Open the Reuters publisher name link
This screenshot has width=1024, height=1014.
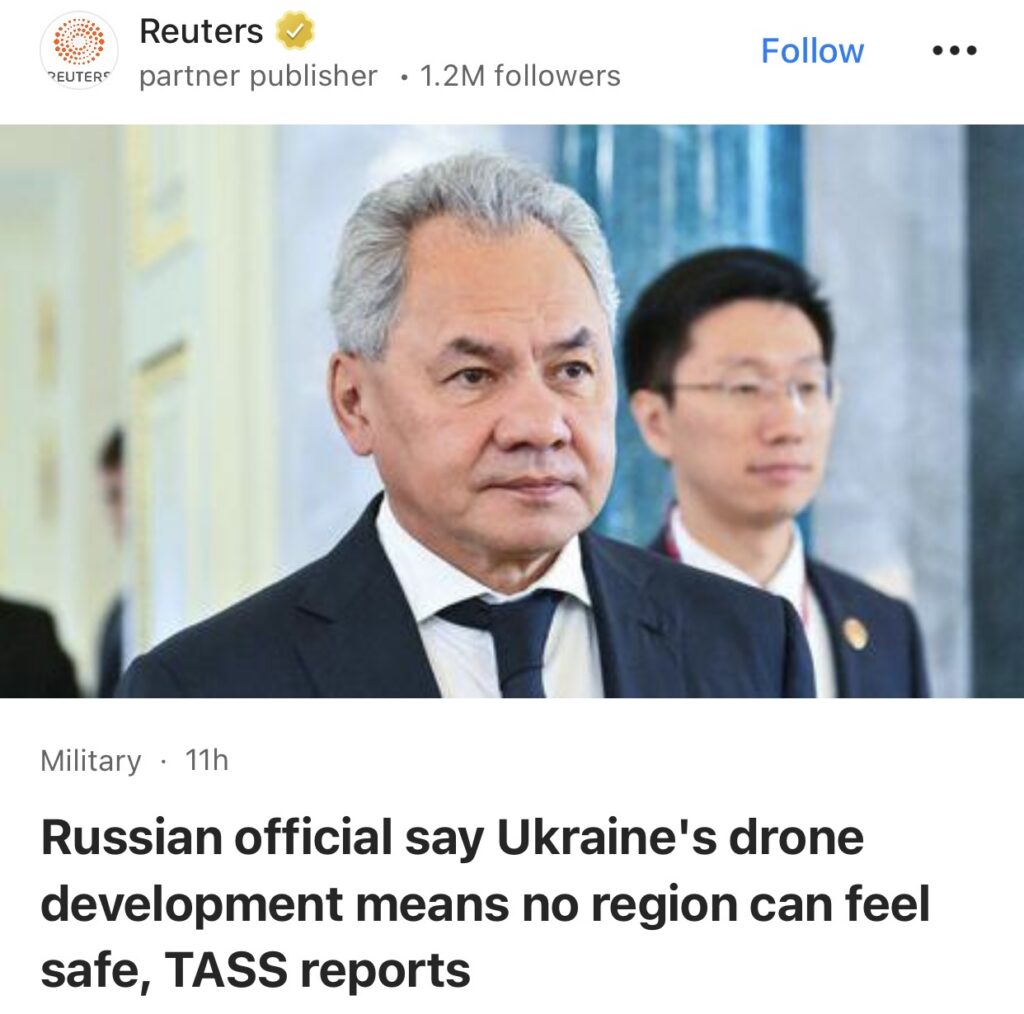coord(201,31)
